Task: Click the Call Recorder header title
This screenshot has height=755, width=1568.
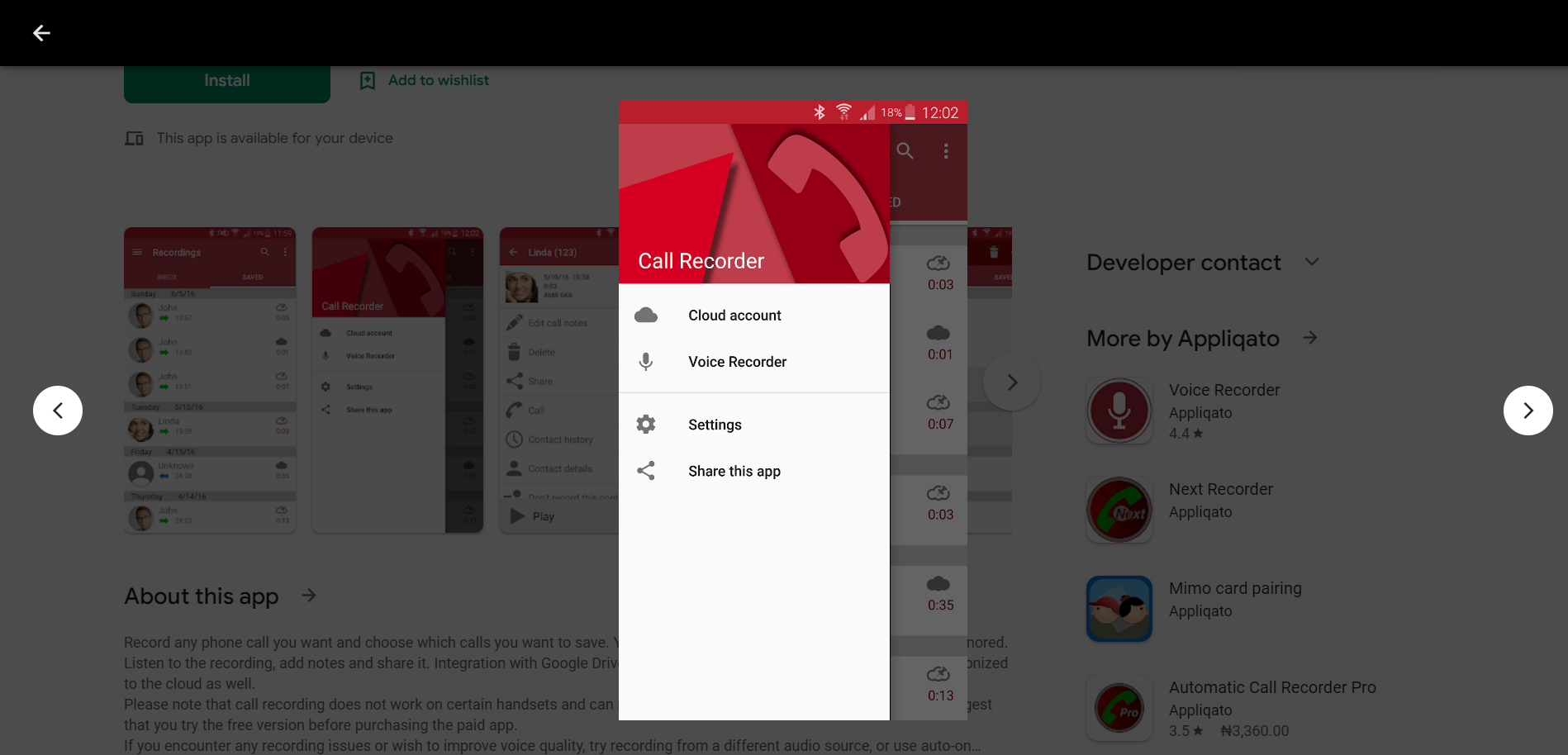Action: pyautogui.click(x=701, y=261)
